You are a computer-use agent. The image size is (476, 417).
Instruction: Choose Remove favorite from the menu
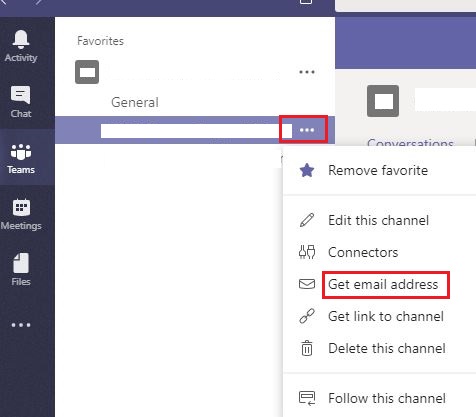pos(378,170)
